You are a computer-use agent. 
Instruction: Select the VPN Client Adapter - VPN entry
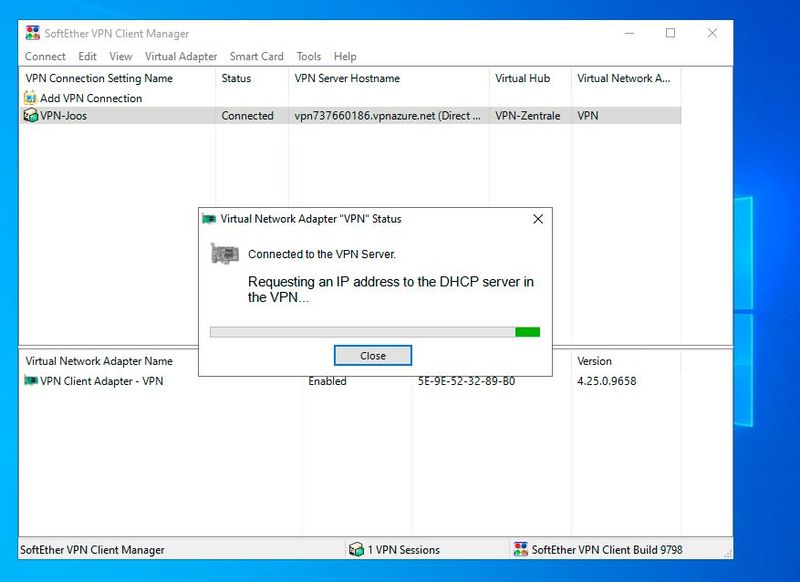click(102, 381)
